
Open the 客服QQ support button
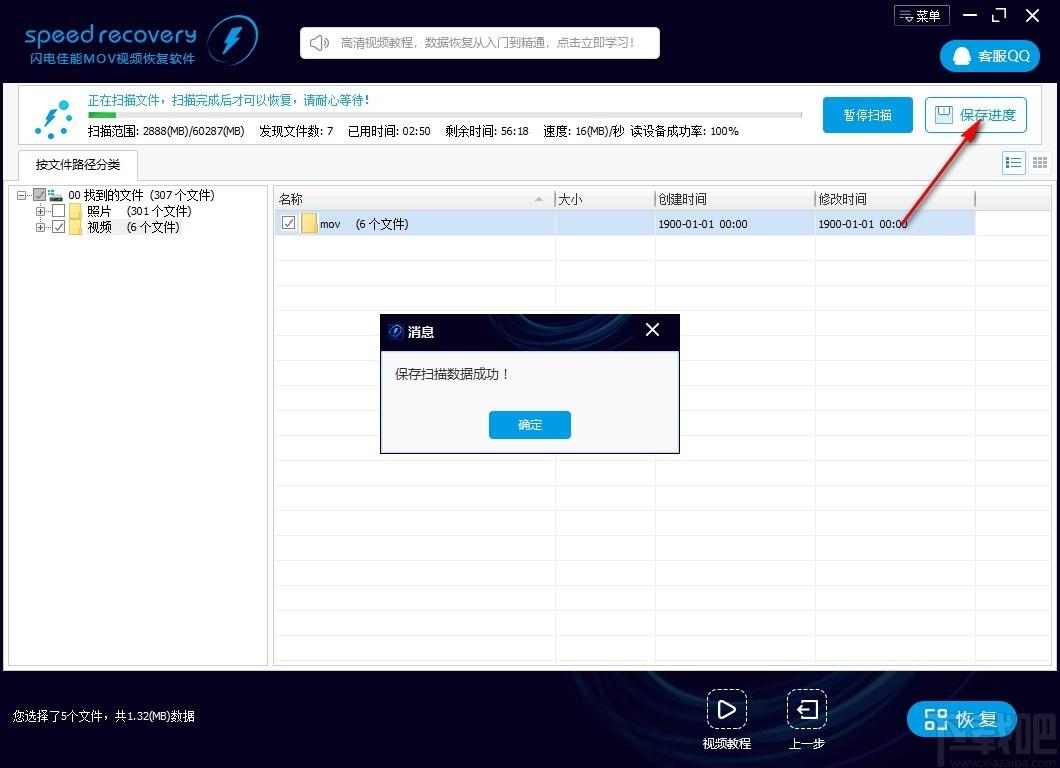point(989,56)
